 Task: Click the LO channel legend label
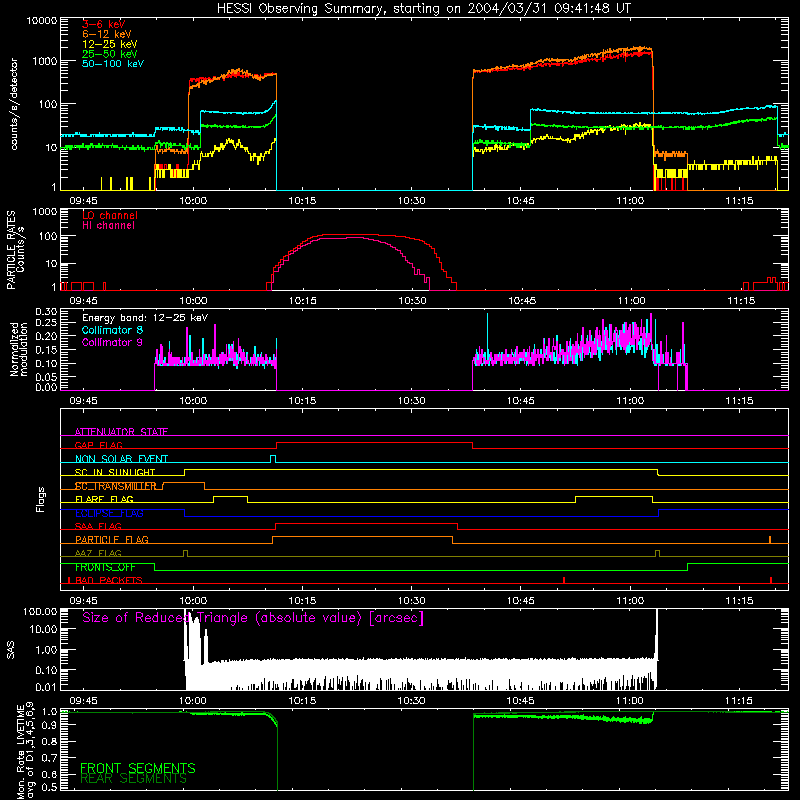pyautogui.click(x=110, y=215)
